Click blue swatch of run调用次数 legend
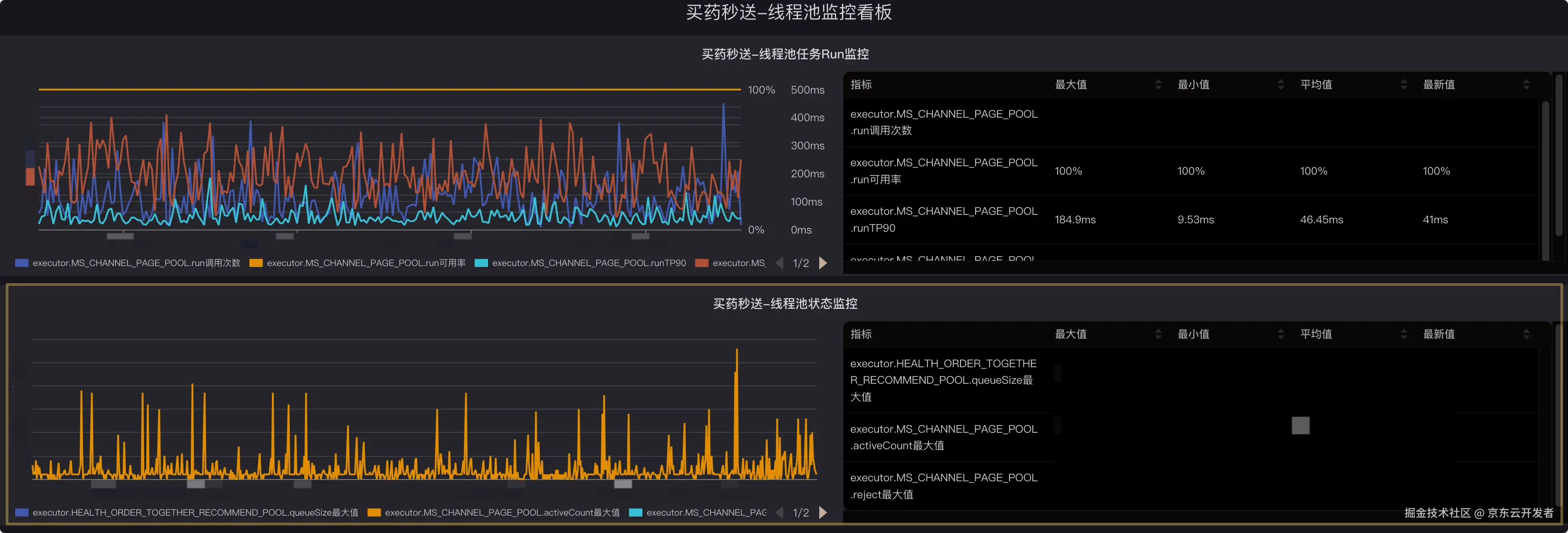This screenshot has height=533, width=1568. [x=22, y=263]
